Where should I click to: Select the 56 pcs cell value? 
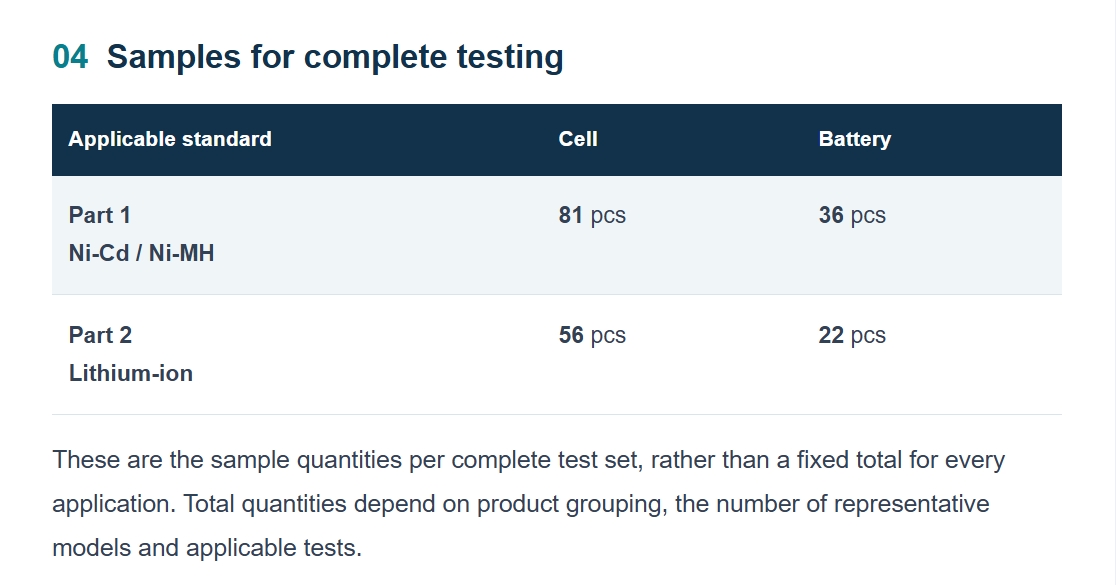click(592, 335)
